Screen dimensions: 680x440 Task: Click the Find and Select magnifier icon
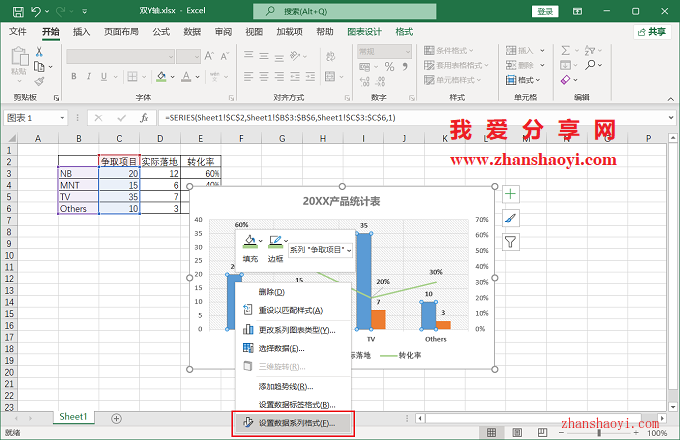coord(590,65)
